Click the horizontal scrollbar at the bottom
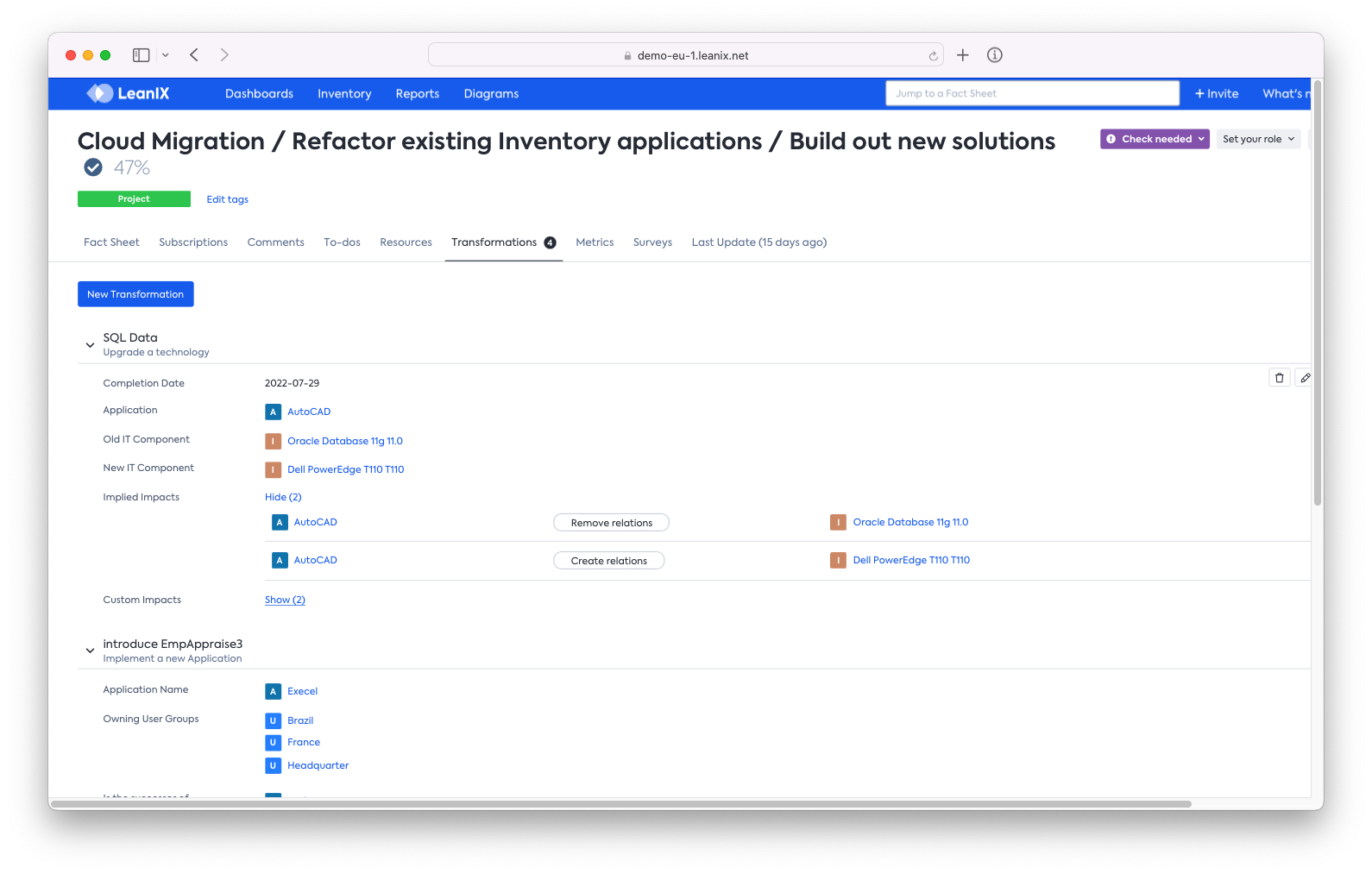Image resolution: width=1372 pixels, height=874 pixels. point(621,803)
